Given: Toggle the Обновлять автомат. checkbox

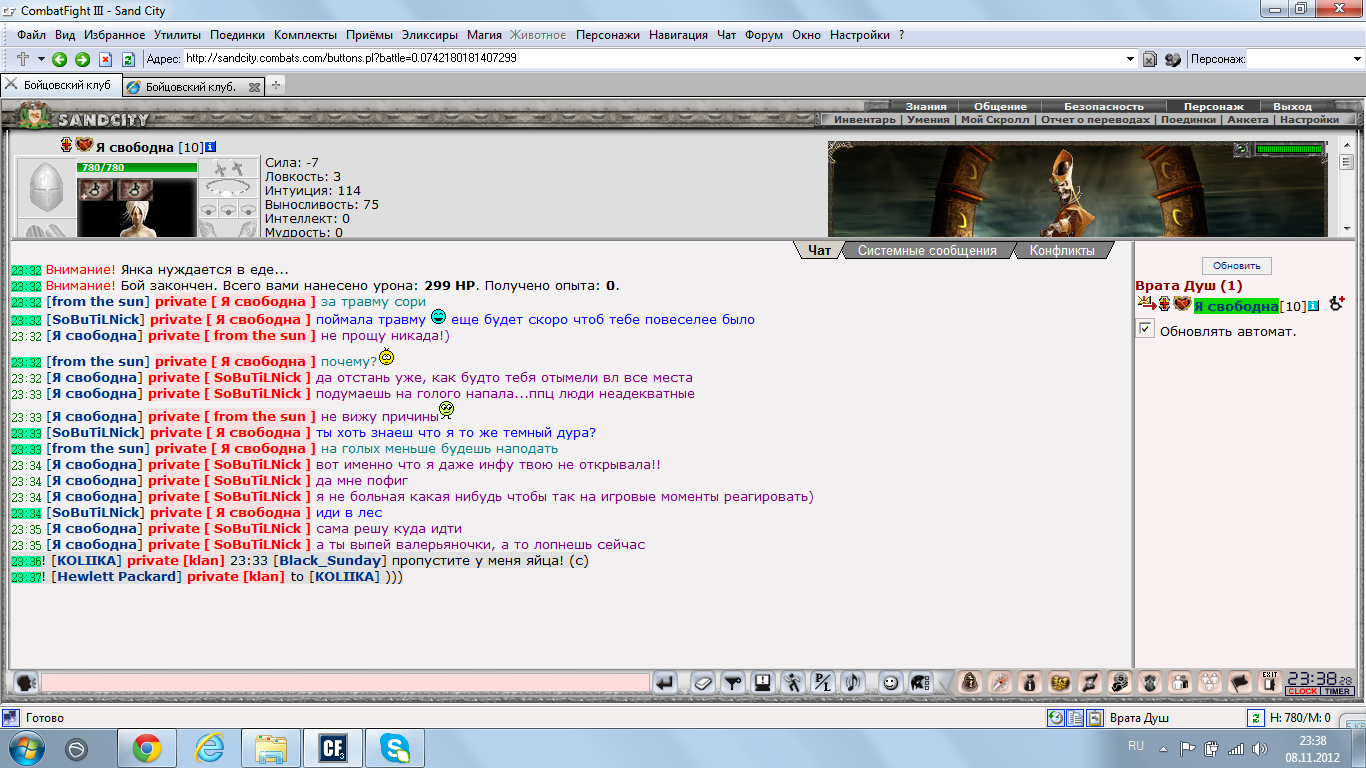Looking at the screenshot, I should click(1146, 329).
